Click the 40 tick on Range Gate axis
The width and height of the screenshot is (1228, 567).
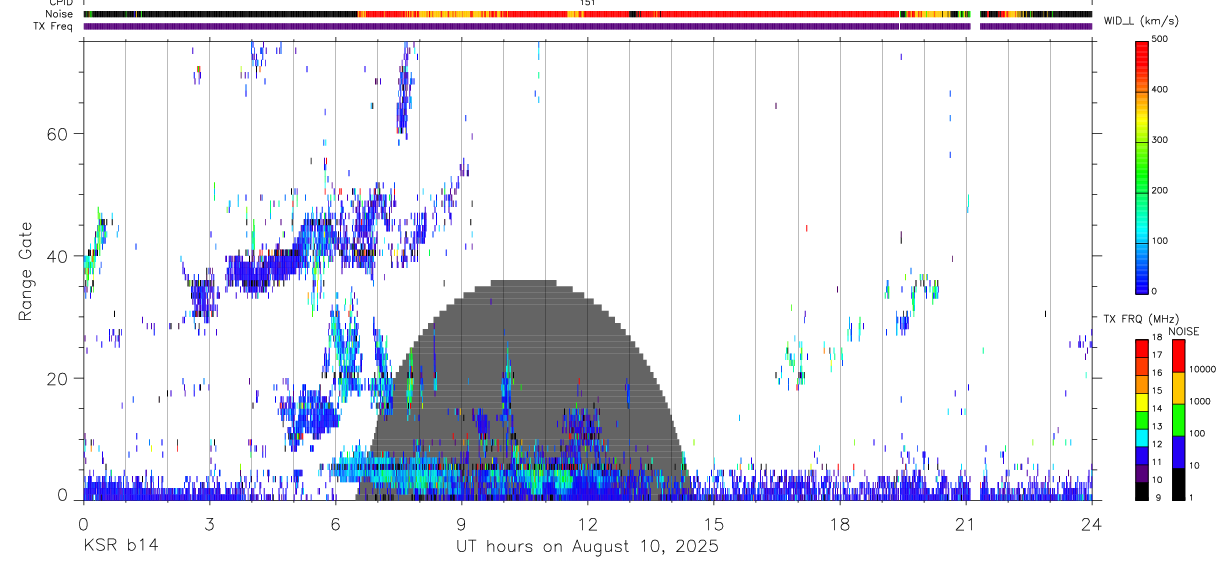coord(59,256)
